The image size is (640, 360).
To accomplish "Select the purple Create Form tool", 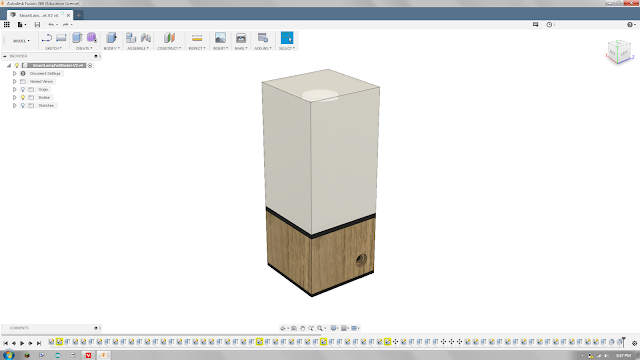I will click(91, 38).
